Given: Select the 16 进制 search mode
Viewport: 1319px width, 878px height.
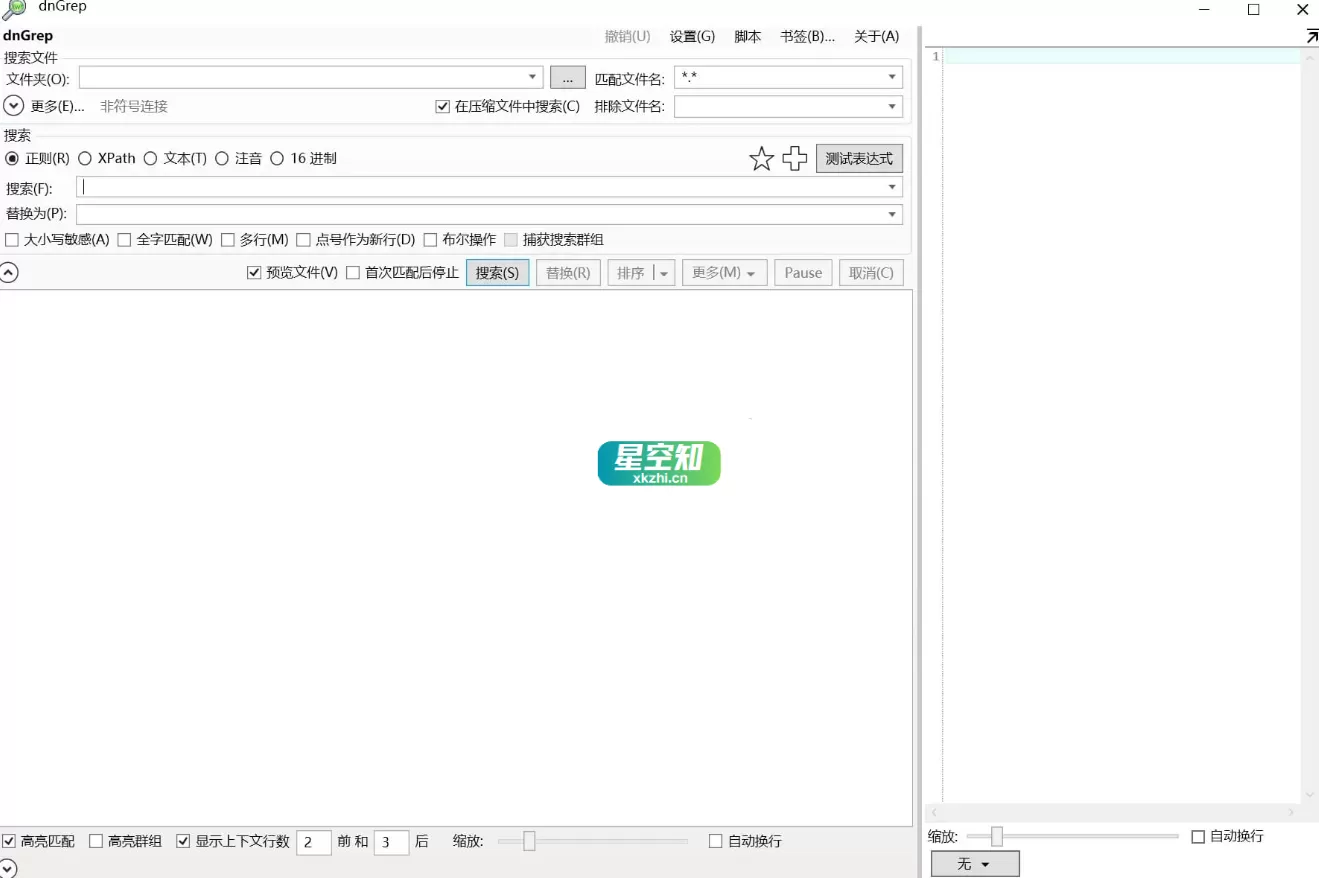Looking at the screenshot, I should click(x=277, y=158).
